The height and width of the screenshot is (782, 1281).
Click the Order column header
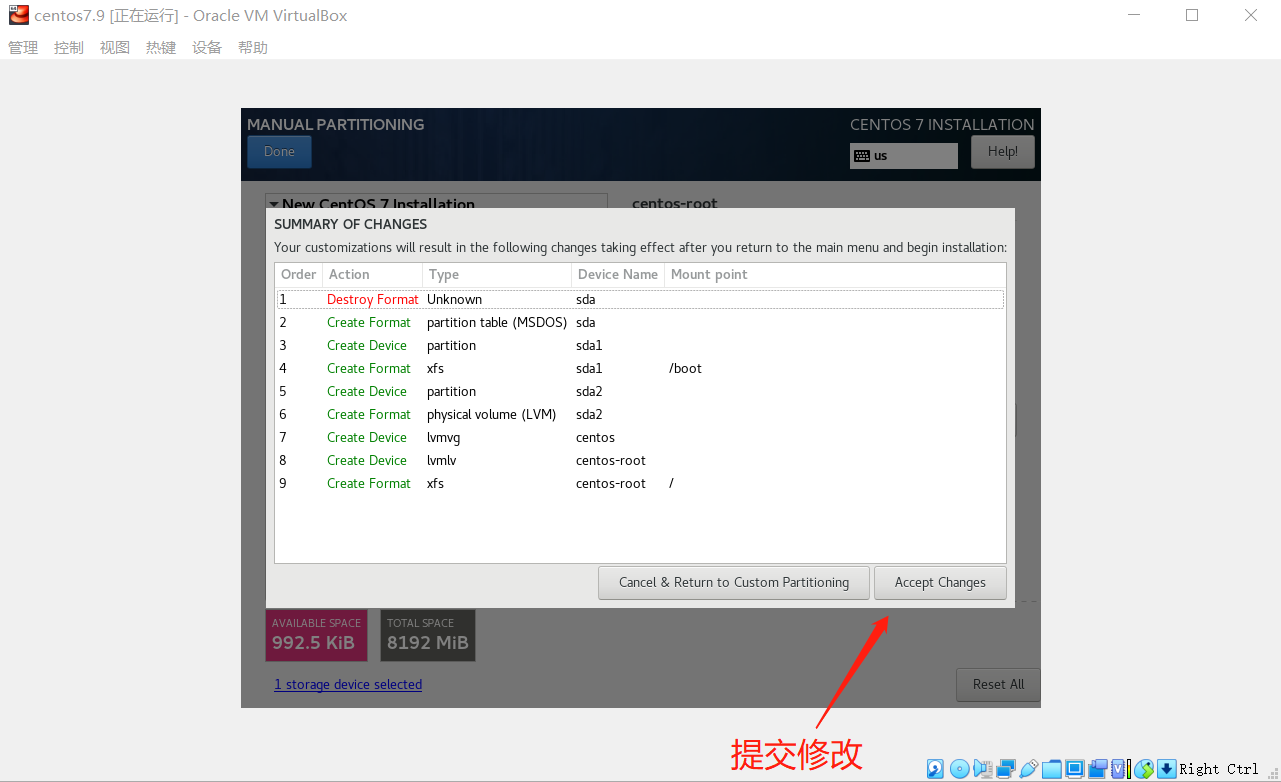299,274
